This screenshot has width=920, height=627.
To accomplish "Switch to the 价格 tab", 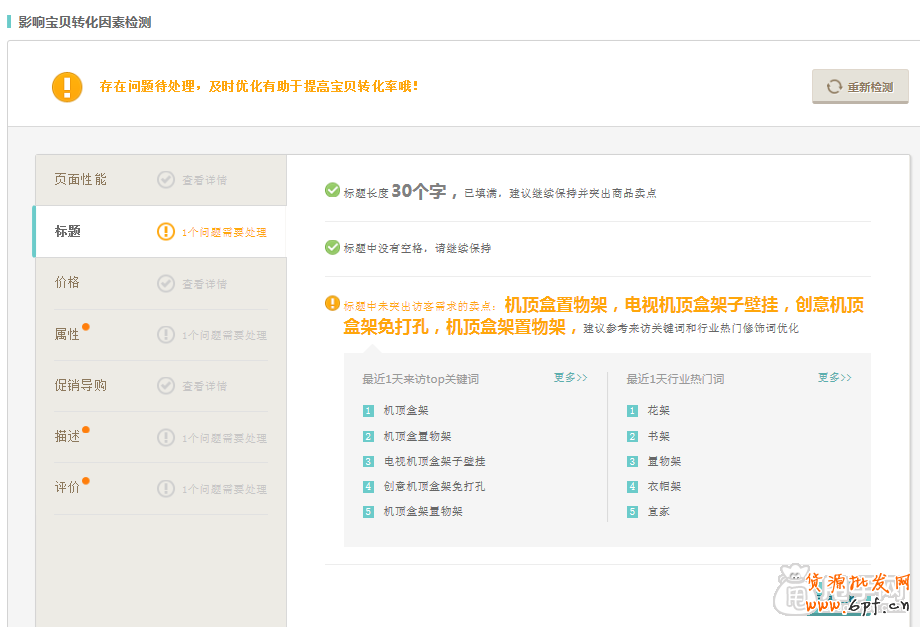I will (x=68, y=283).
